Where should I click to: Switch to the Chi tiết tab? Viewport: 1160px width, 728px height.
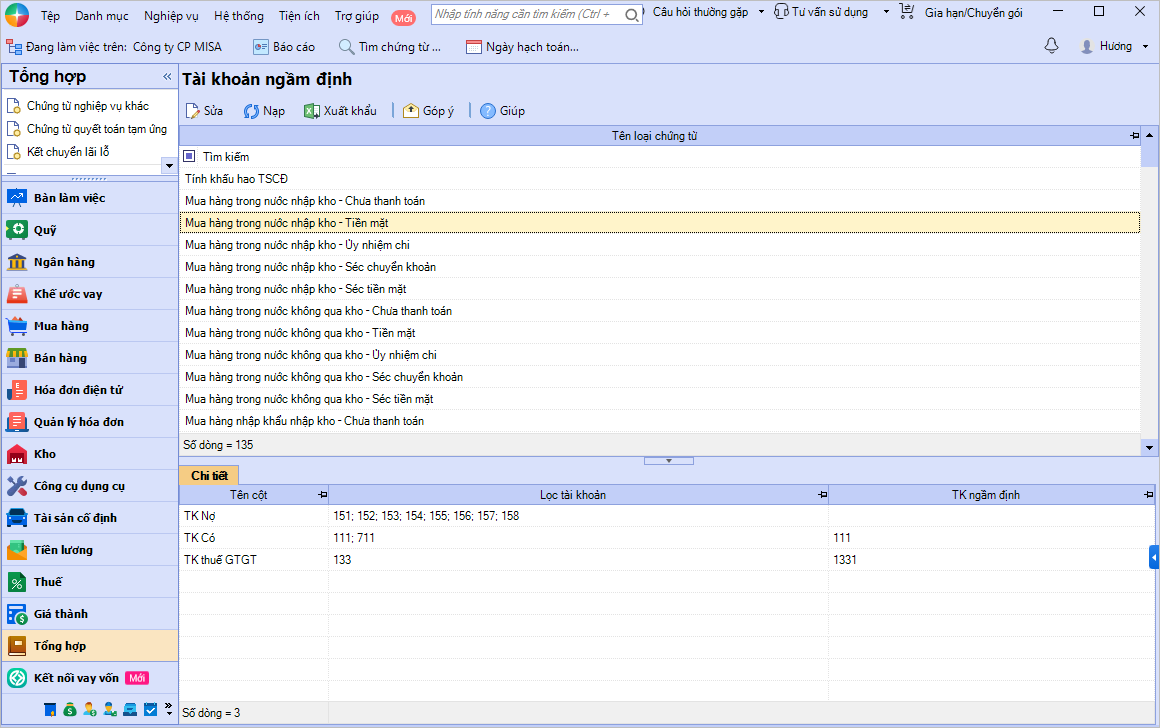[x=209, y=476]
